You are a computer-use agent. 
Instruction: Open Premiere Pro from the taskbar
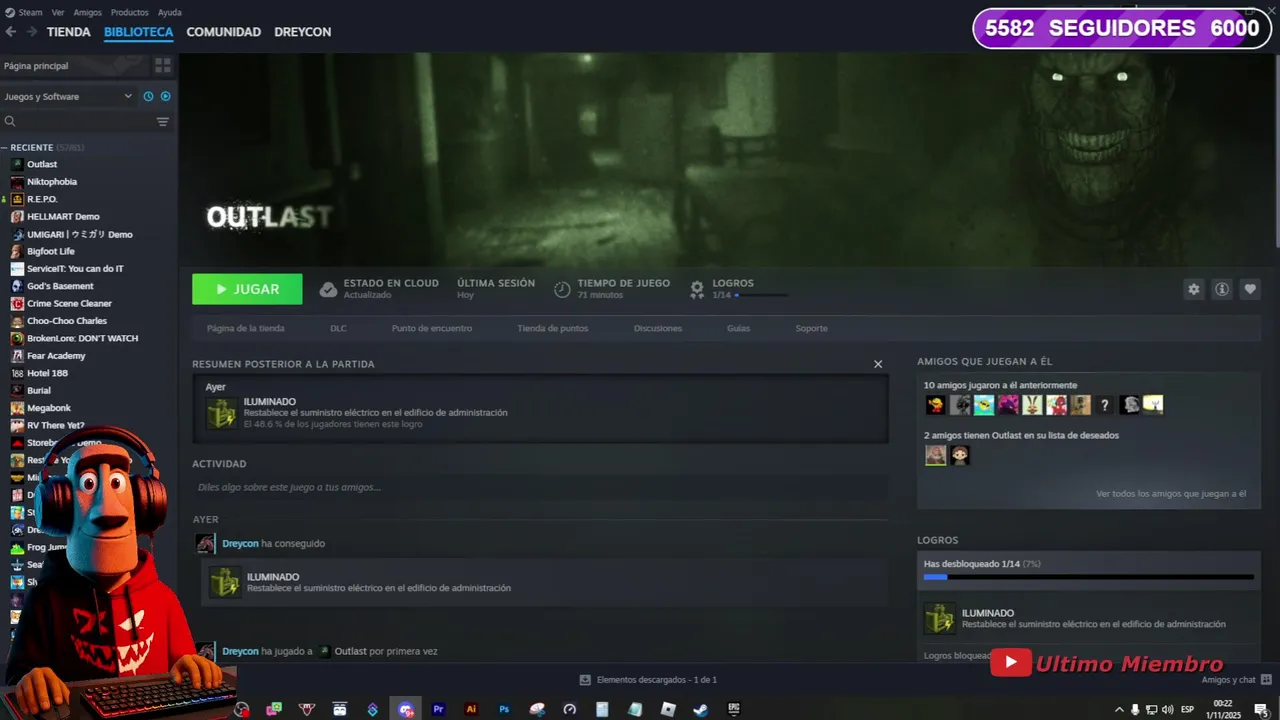click(438, 709)
